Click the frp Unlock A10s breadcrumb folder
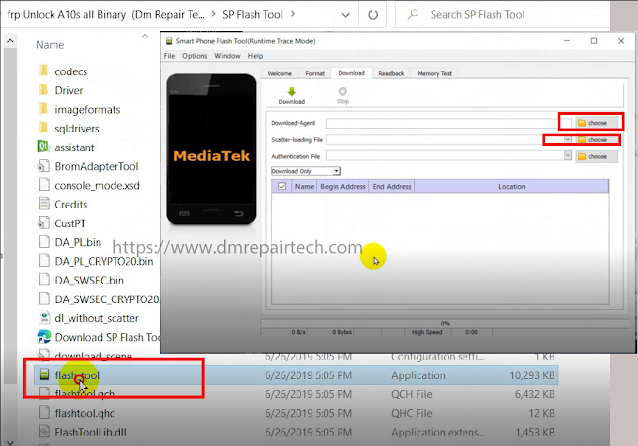The image size is (638, 446). (x=106, y=15)
